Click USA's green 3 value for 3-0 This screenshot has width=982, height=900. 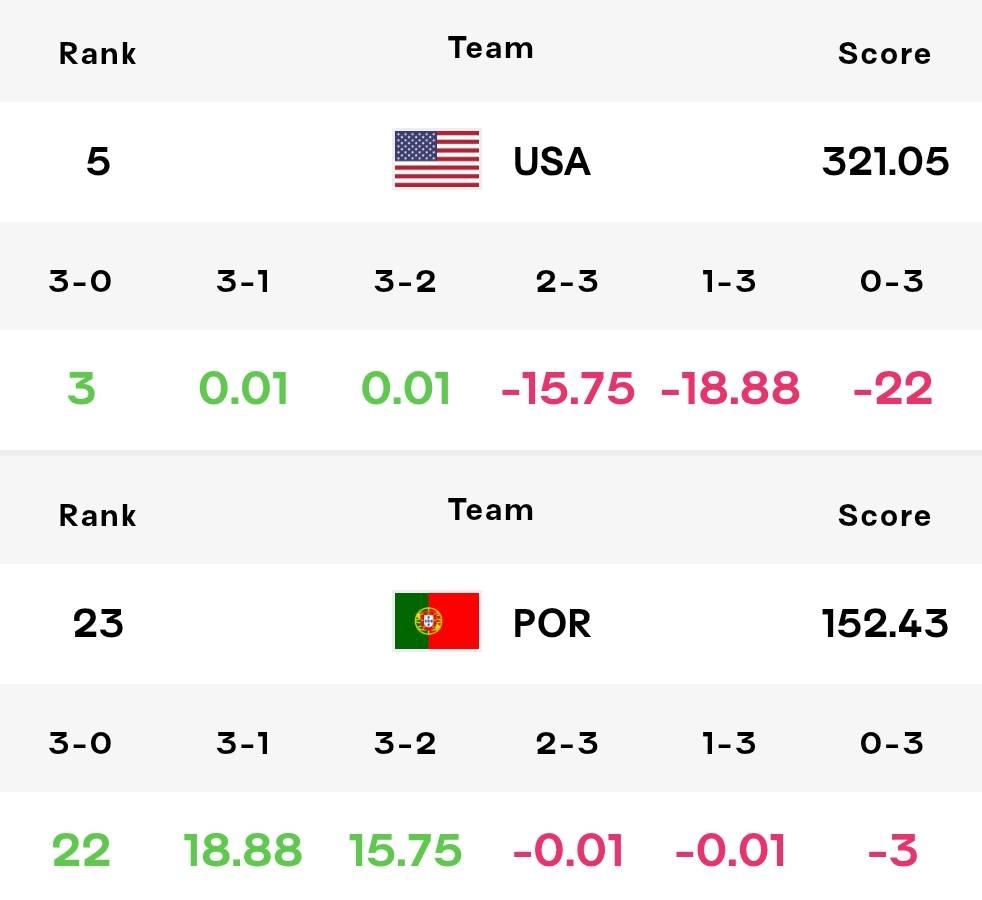81,388
